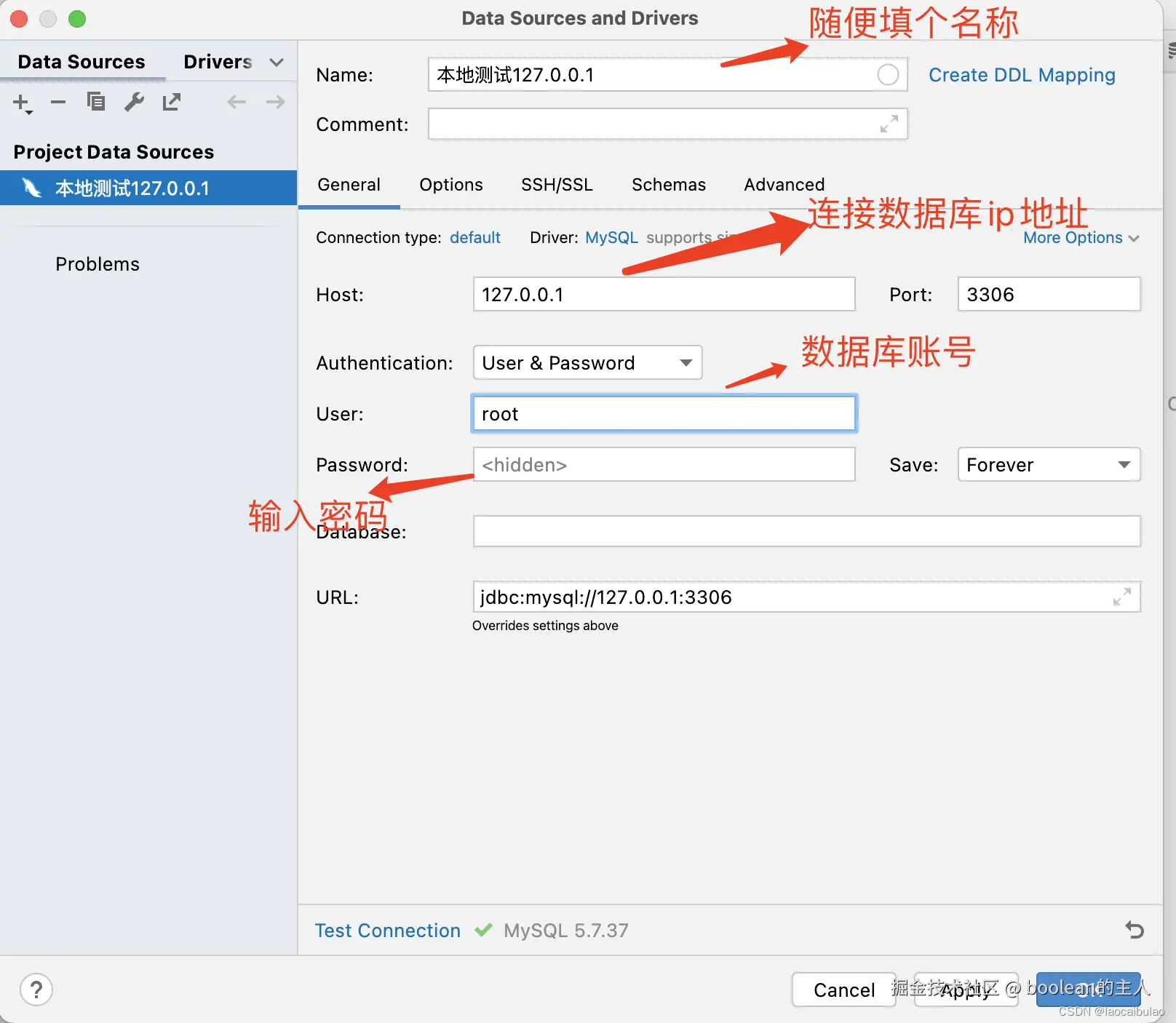The height and width of the screenshot is (1023, 1176).
Task: Duplicate the selected data source
Action: (x=96, y=102)
